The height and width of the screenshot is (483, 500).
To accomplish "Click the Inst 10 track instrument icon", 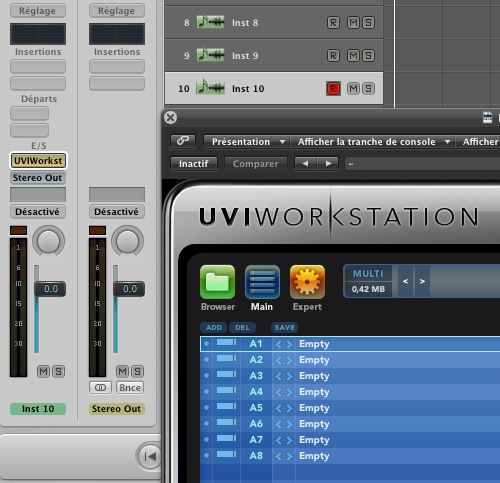I will point(210,88).
